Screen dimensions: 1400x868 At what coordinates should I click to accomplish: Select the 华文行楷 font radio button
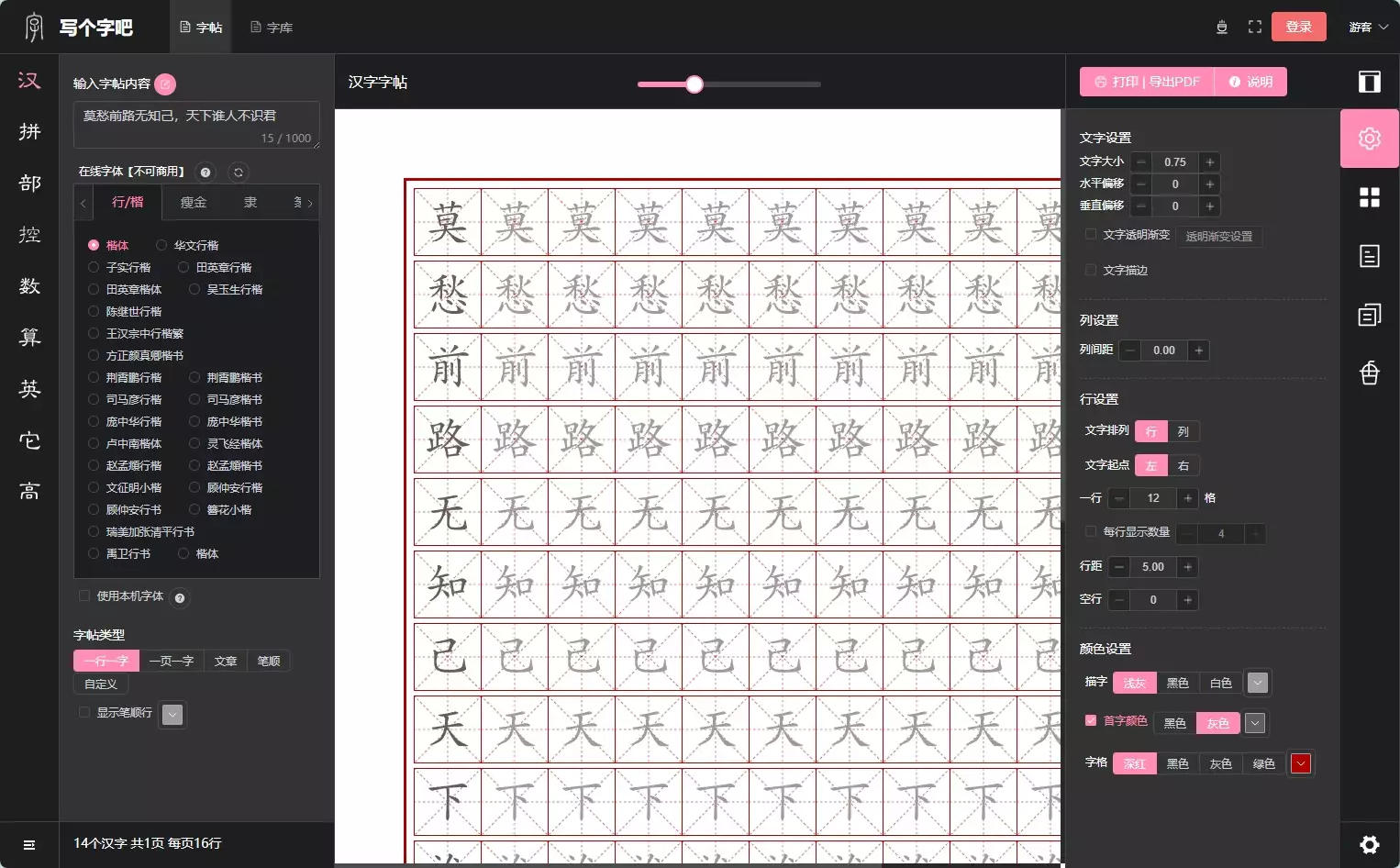coord(161,245)
